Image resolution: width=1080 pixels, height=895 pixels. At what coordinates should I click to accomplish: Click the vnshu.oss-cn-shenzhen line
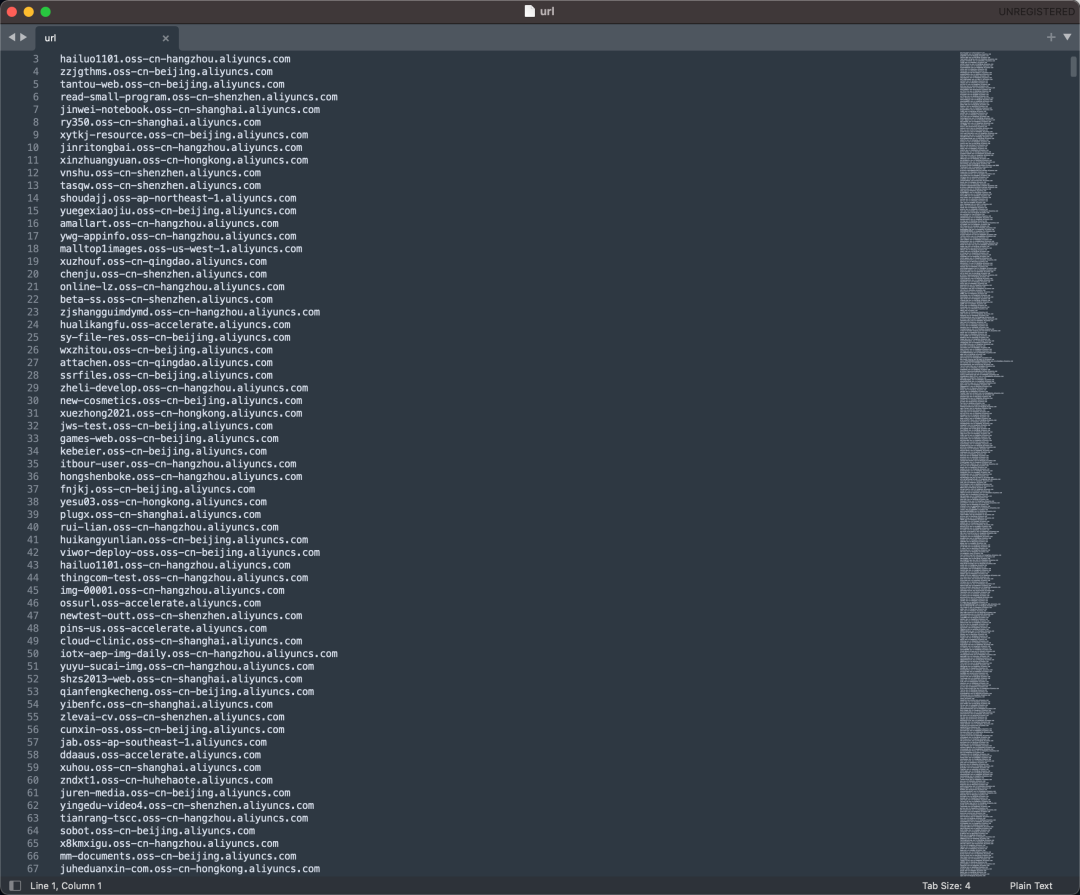160,173
